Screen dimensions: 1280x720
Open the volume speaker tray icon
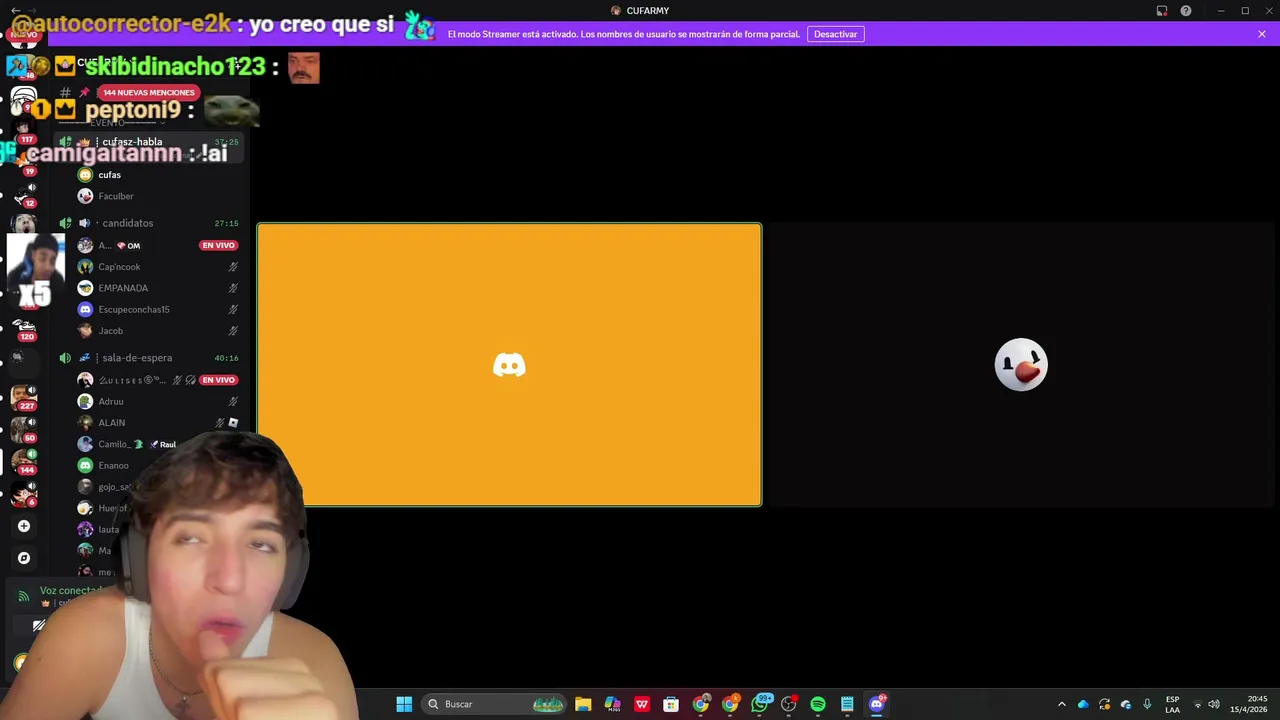click(x=1214, y=704)
